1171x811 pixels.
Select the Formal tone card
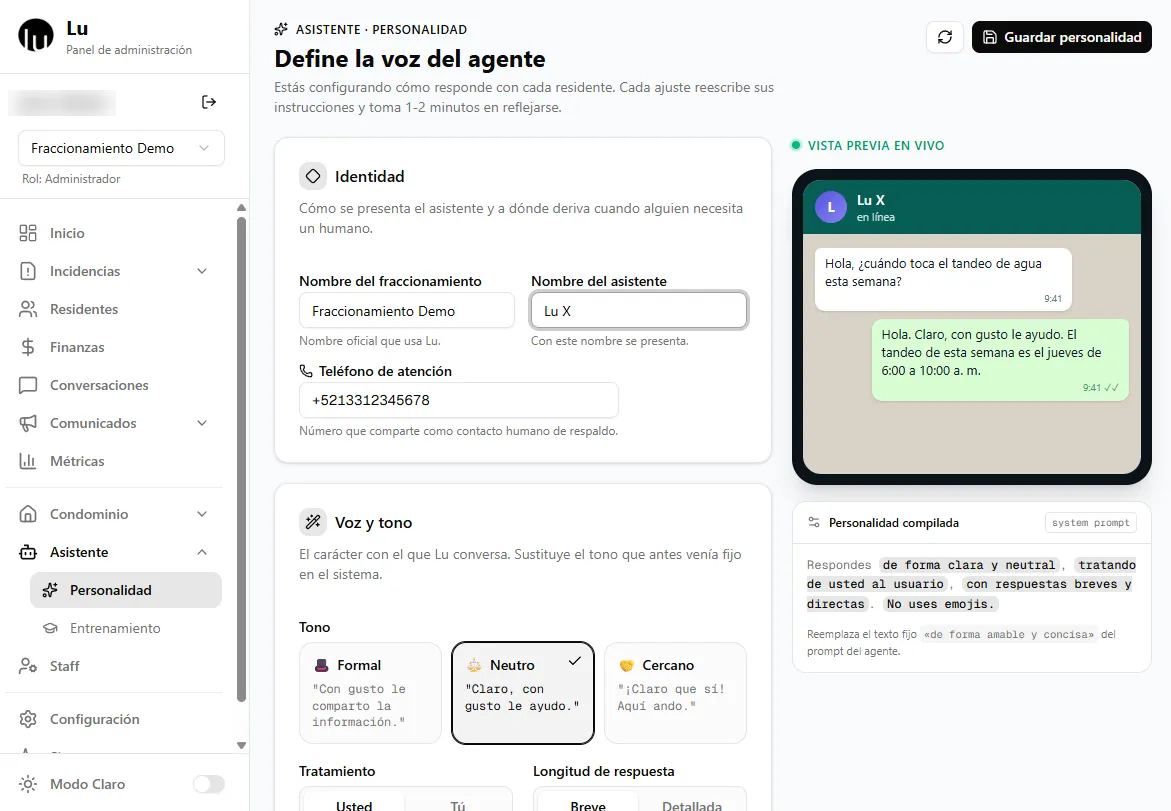click(x=370, y=693)
